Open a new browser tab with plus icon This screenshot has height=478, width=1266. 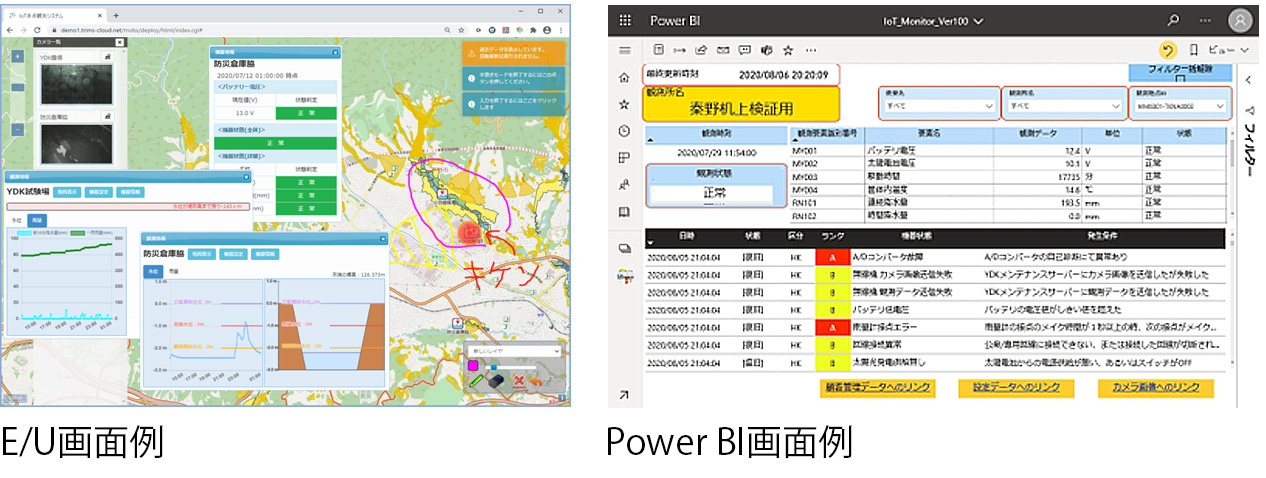[116, 15]
